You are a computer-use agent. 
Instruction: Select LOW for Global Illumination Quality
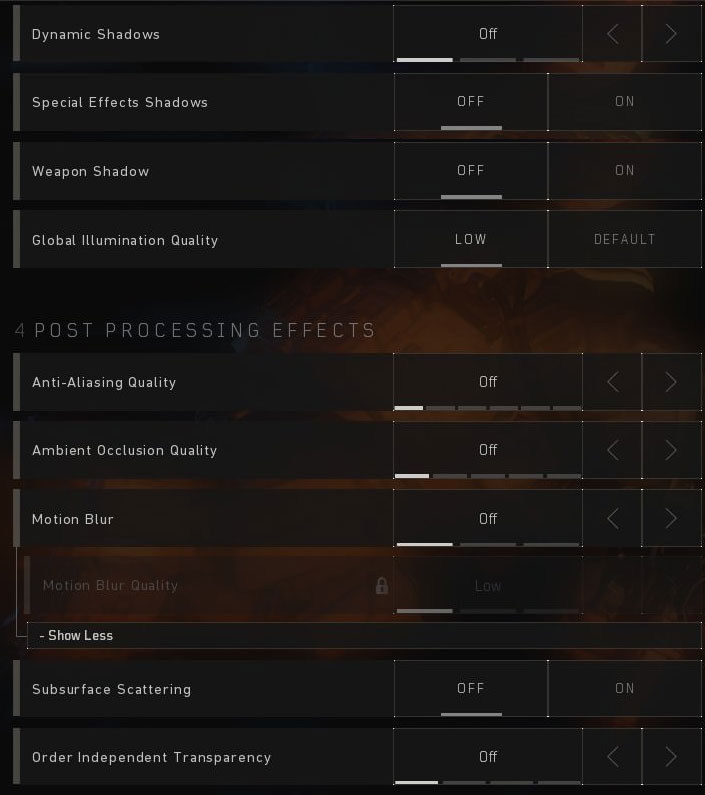click(471, 239)
